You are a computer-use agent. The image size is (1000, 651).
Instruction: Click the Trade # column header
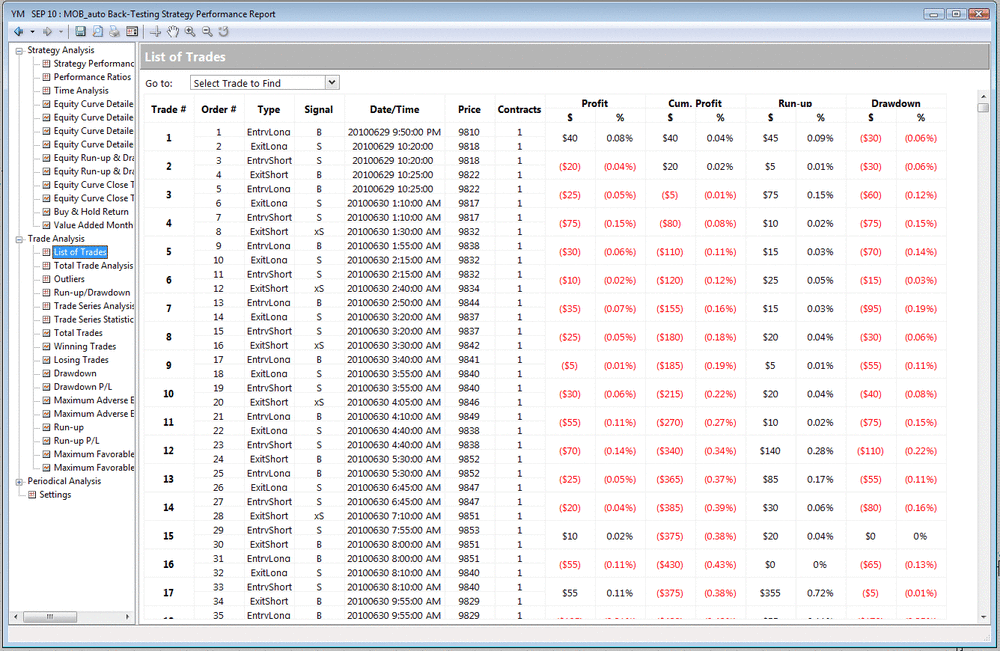(168, 110)
